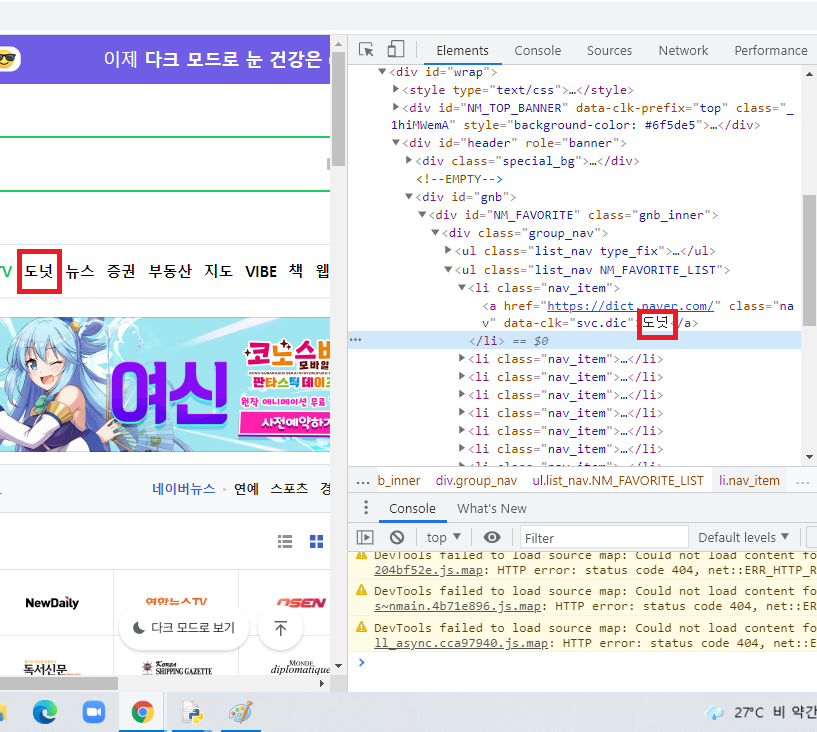
Task: Focus the console prompt line
Action: [x=581, y=662]
